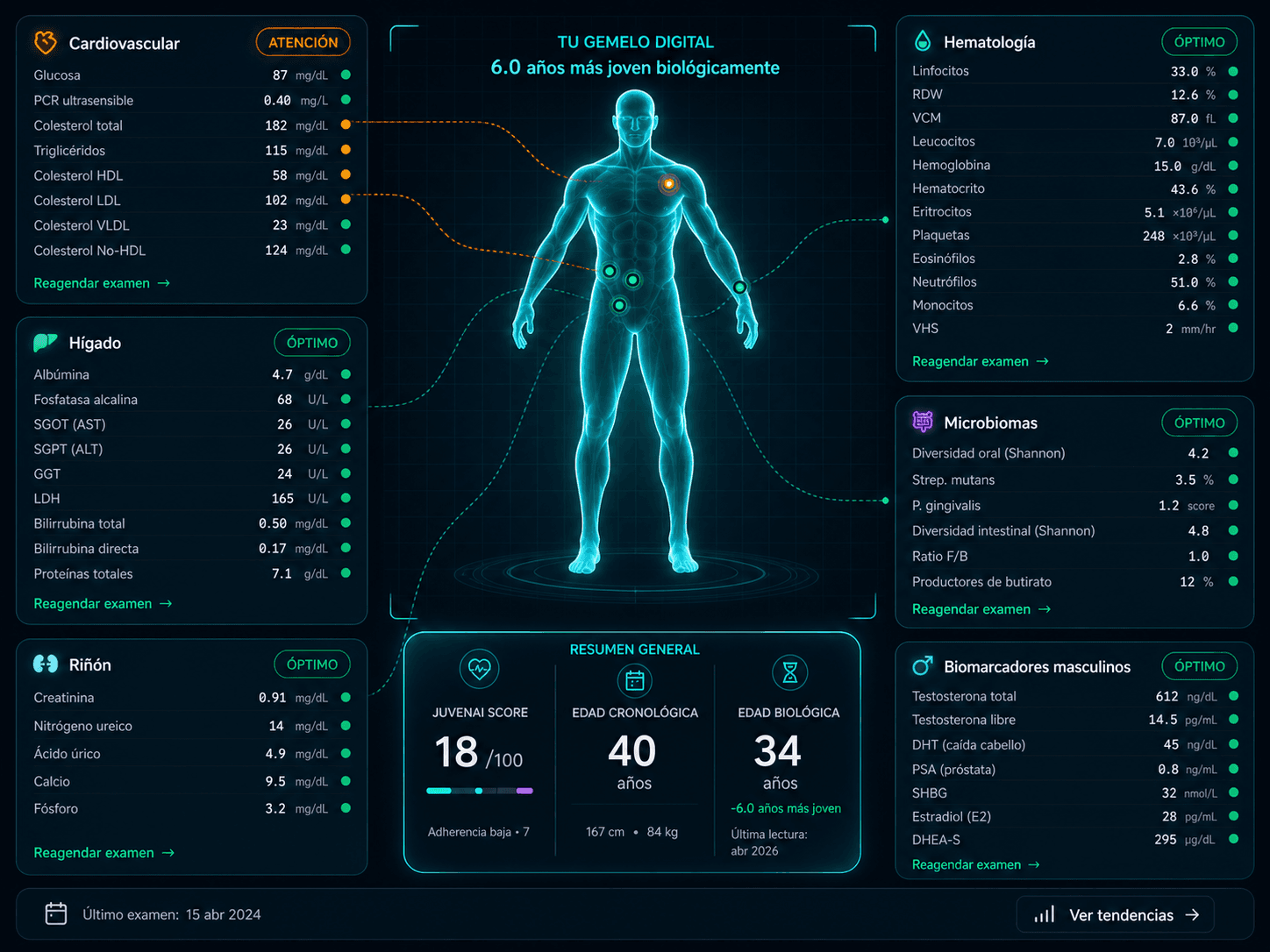Image resolution: width=1270 pixels, height=952 pixels.
Task: Click the ÓPTIMO badge on Biomarcadores masculinos
Action: pos(1200,666)
